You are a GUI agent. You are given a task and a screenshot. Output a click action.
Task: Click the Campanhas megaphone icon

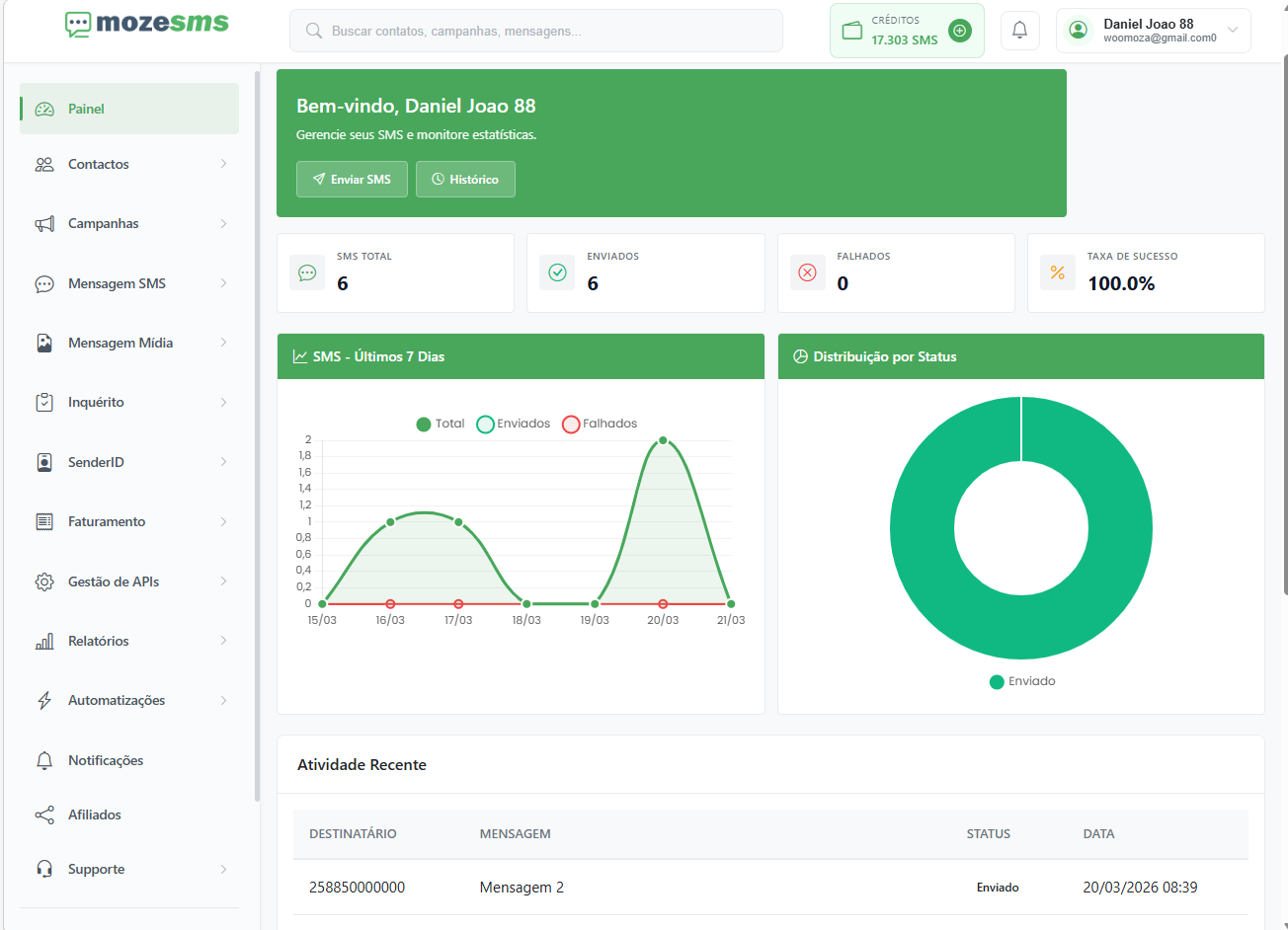[44, 224]
